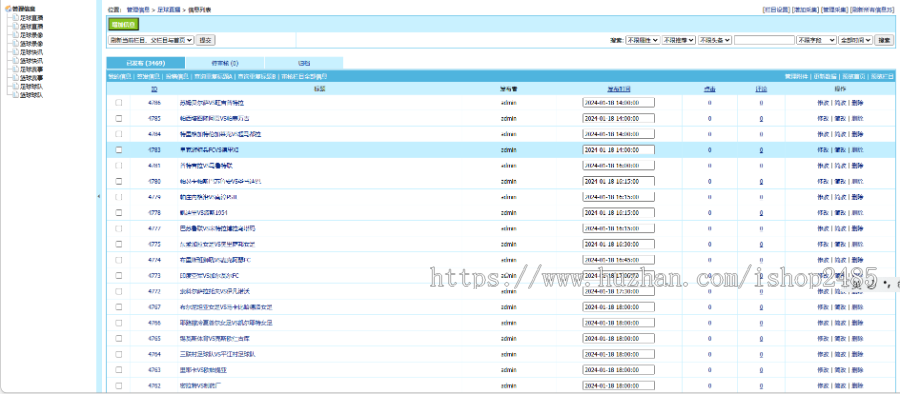The image size is (900, 394).
Task: Click 简改 in row 4785
Action: pyautogui.click(x=840, y=118)
